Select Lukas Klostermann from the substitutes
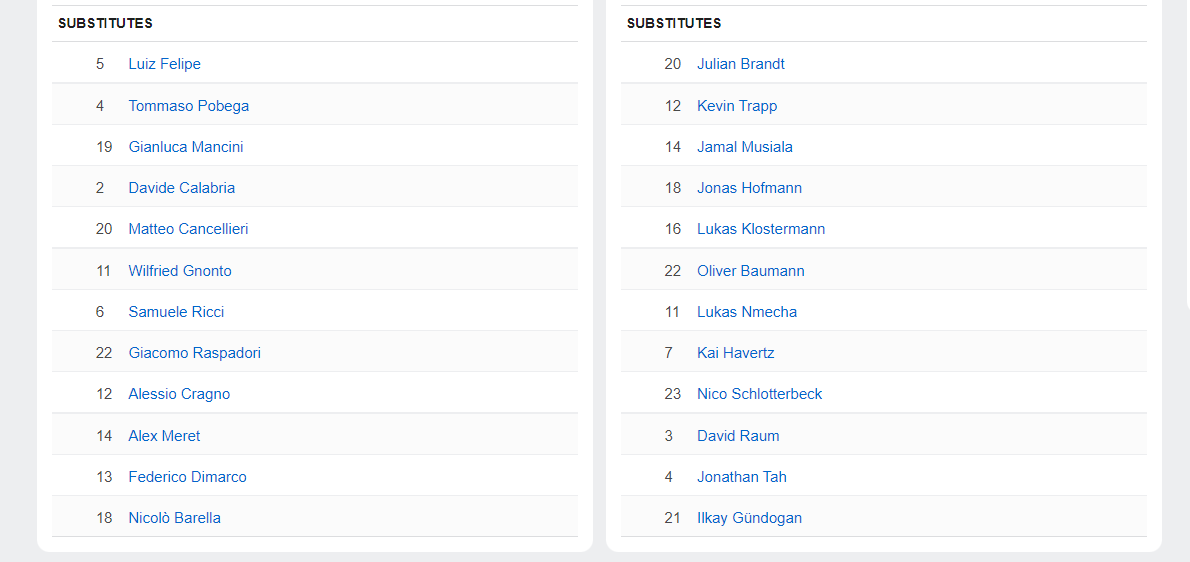The height and width of the screenshot is (562, 1190). tap(760, 229)
